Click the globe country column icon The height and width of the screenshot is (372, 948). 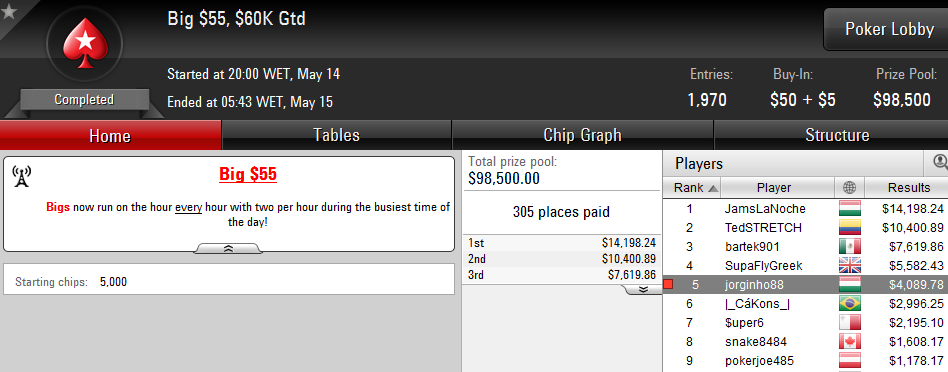[x=849, y=188]
